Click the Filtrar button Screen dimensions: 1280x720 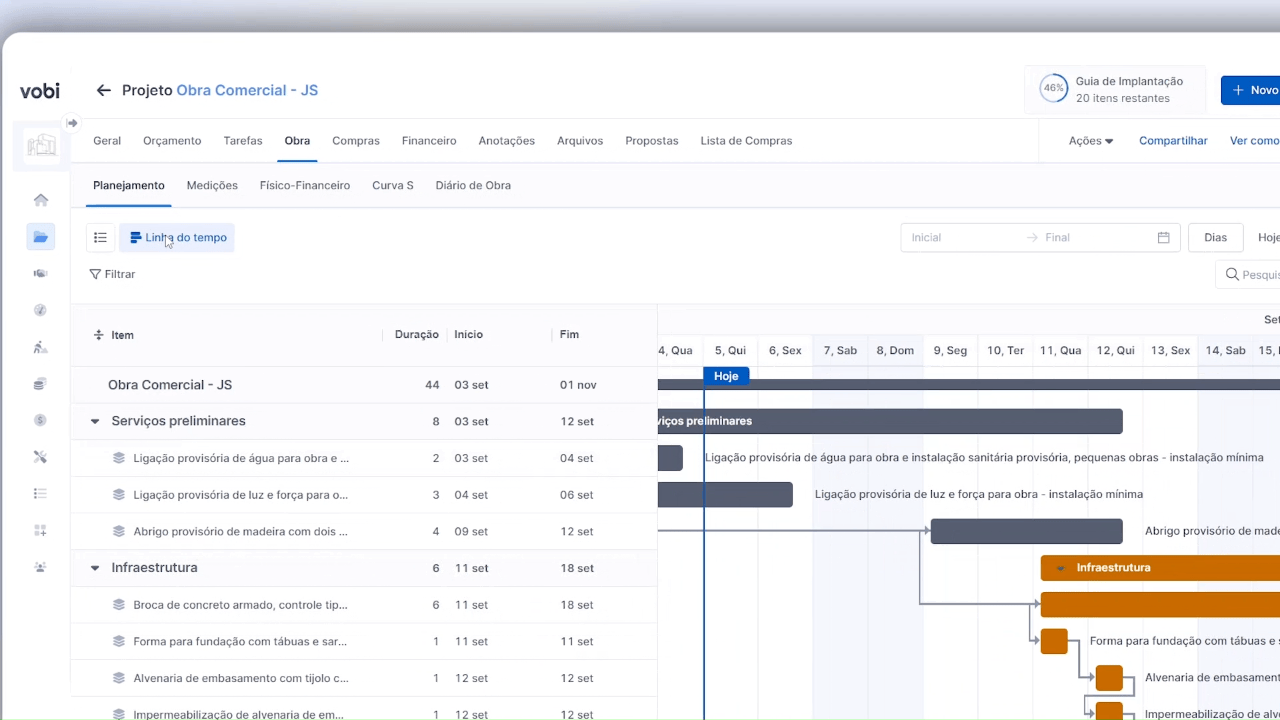pos(112,274)
